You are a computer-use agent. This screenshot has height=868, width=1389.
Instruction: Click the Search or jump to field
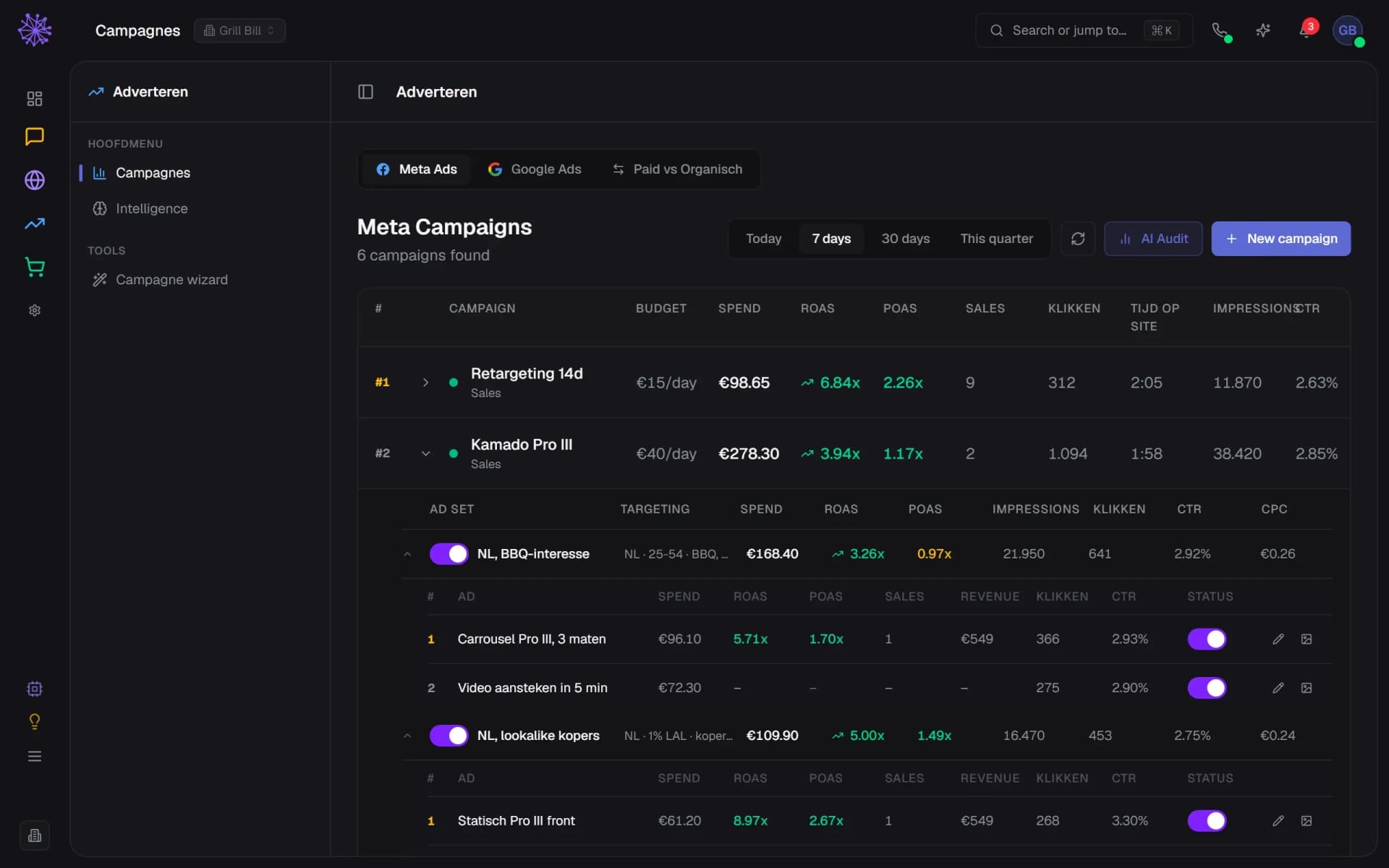pyautogui.click(x=1084, y=30)
